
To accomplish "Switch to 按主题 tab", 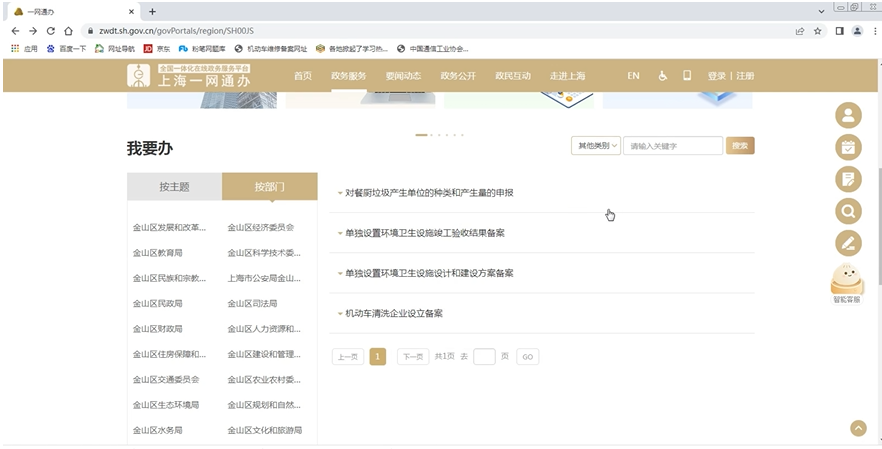I will (174, 186).
